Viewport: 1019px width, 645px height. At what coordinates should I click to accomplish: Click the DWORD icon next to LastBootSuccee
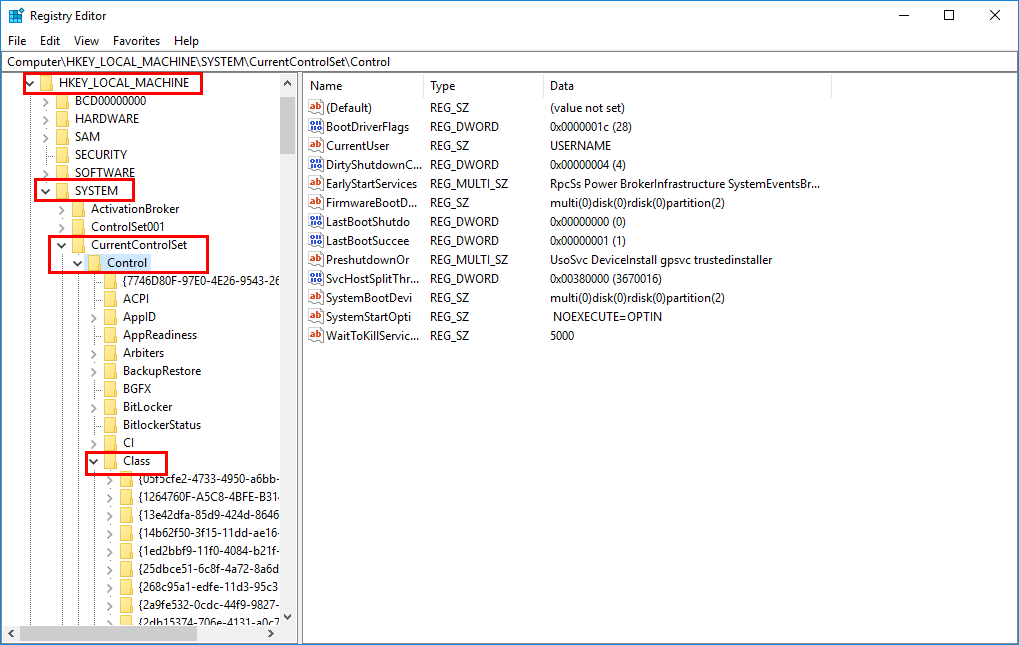tap(315, 240)
